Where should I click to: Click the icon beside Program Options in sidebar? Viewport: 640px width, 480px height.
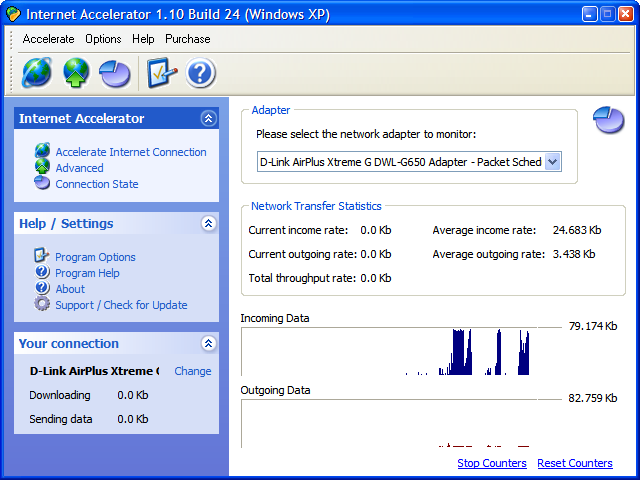pyautogui.click(x=41, y=256)
